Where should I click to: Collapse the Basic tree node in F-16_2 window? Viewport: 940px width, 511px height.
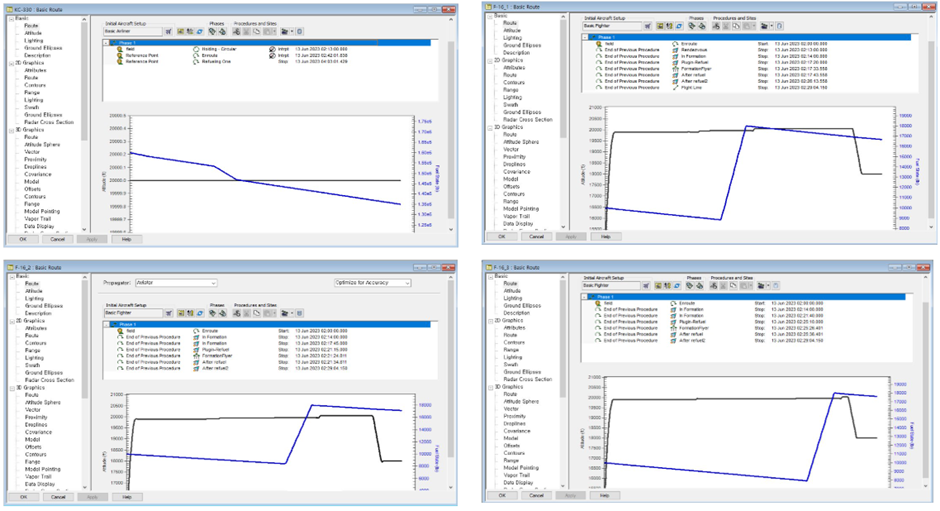(11, 276)
